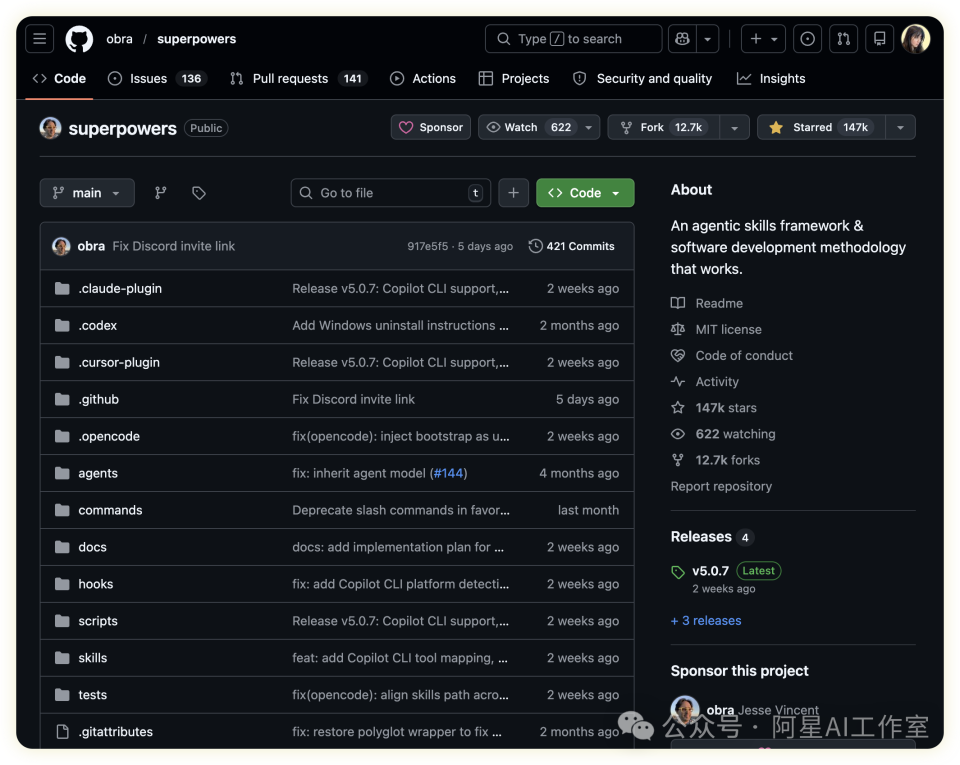The image size is (960, 765).
Task: Toggle the Watch button
Action: (x=528, y=127)
